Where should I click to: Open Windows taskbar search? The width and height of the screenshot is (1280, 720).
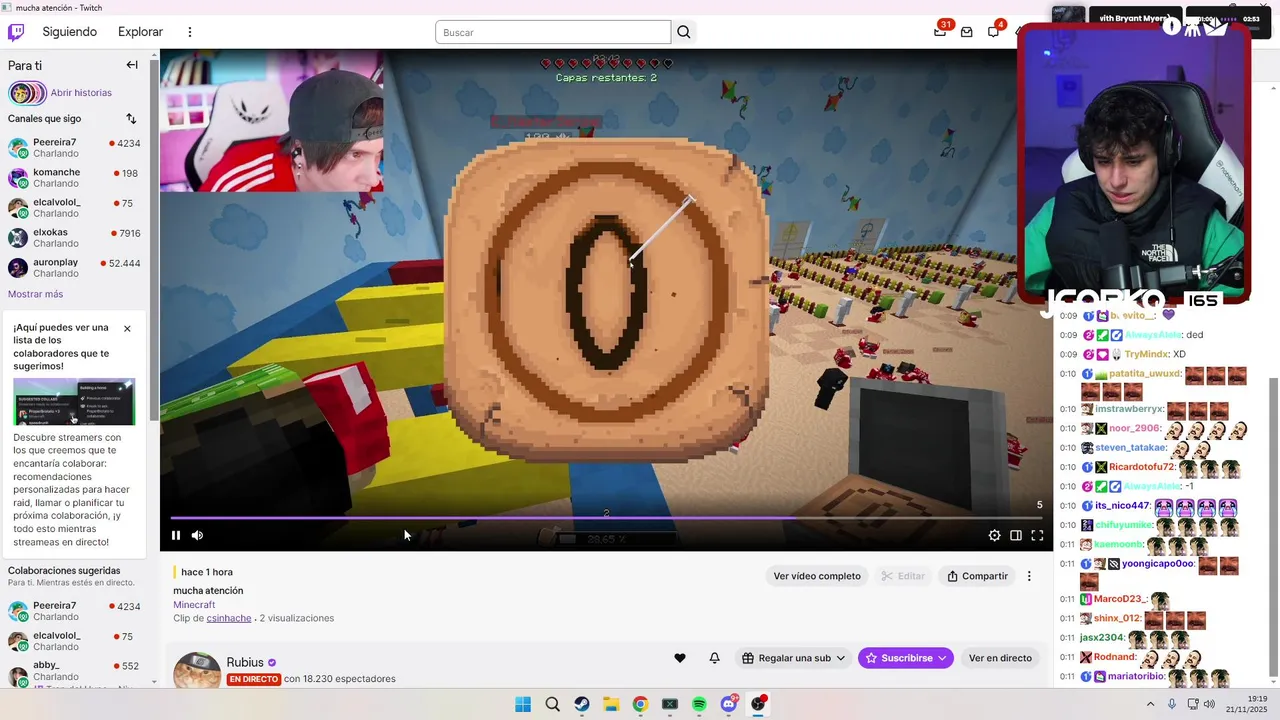click(553, 704)
